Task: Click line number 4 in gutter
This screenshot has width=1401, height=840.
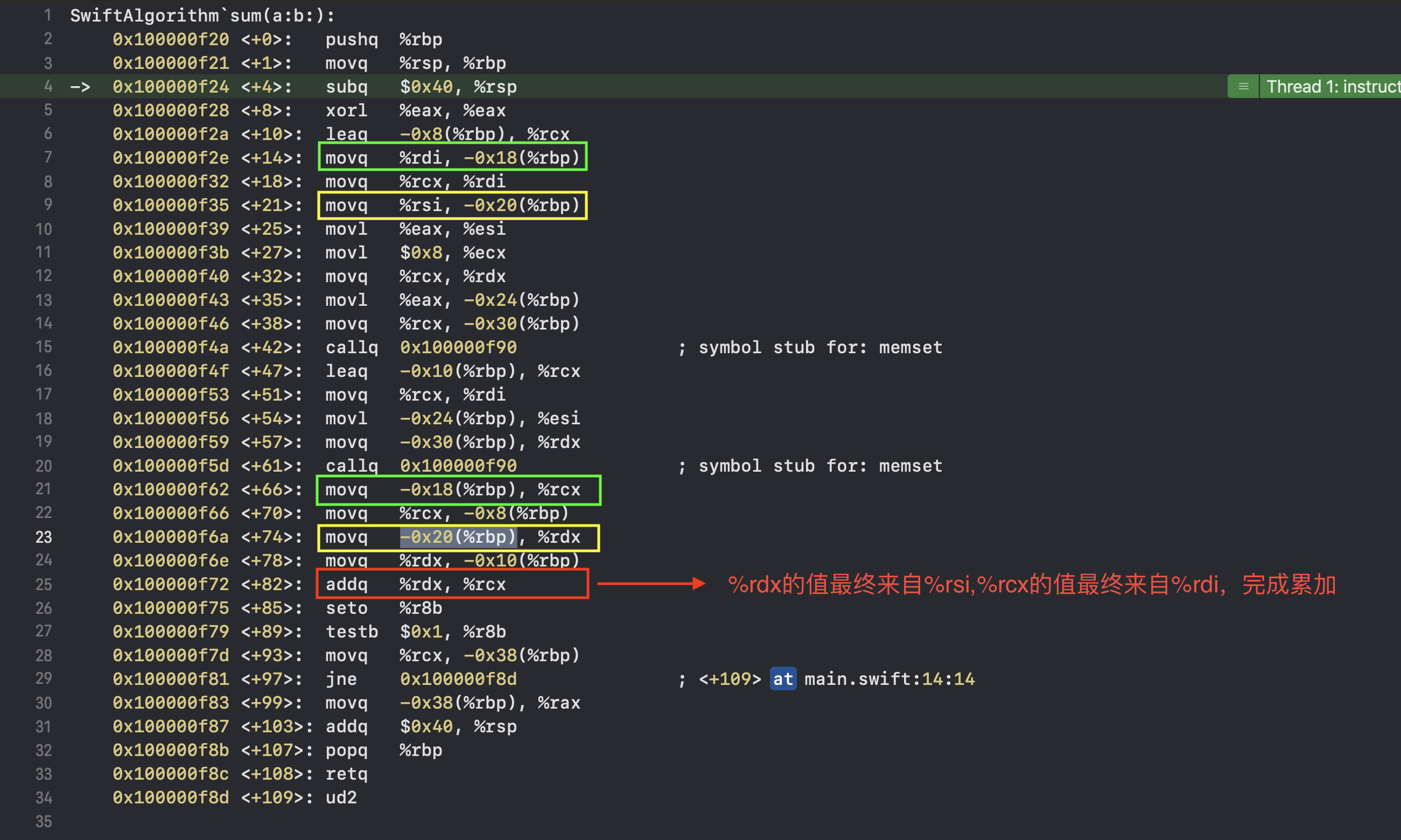Action: click(x=48, y=87)
